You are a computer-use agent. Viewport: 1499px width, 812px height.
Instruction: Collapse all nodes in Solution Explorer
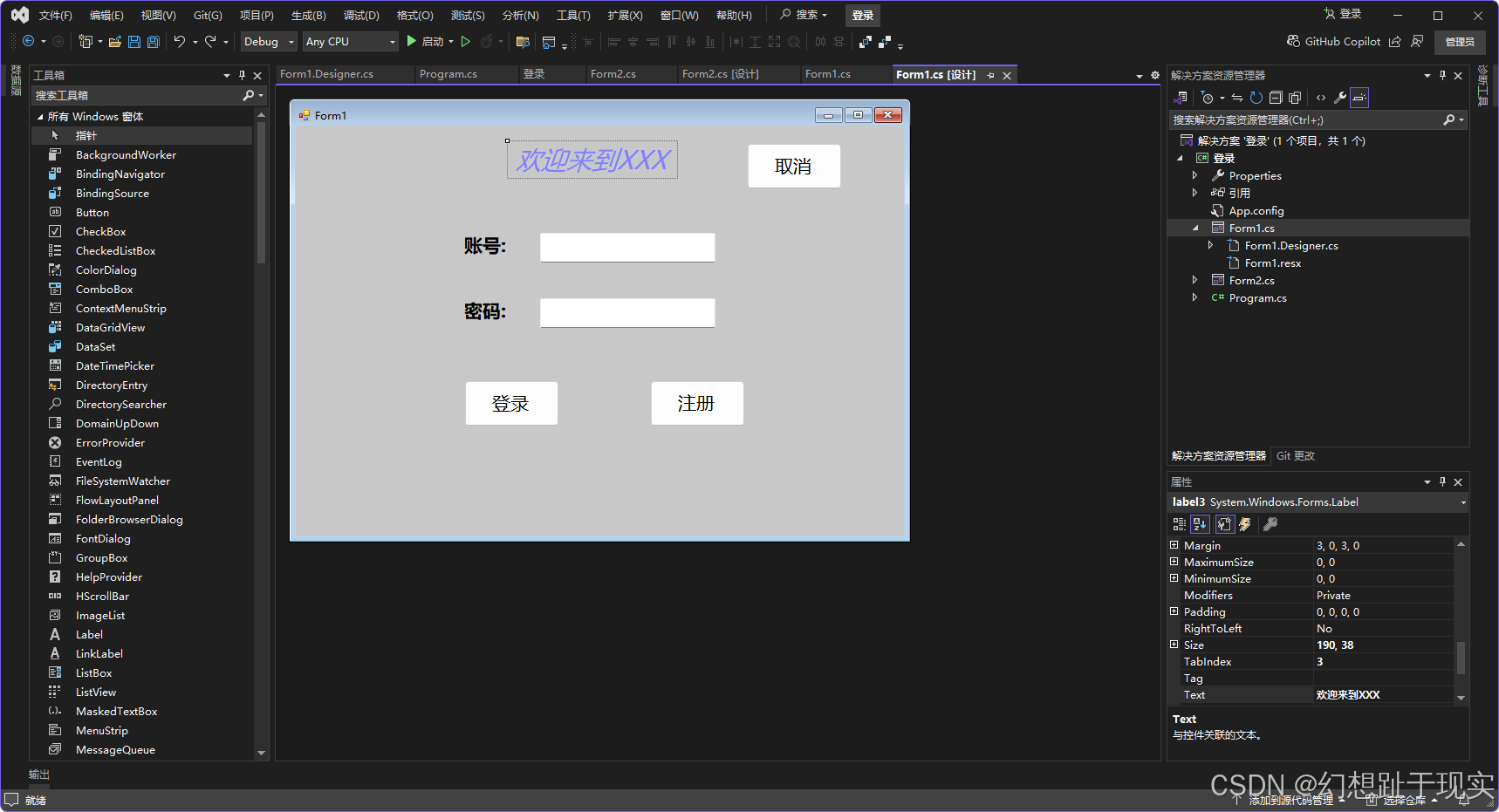1276,98
